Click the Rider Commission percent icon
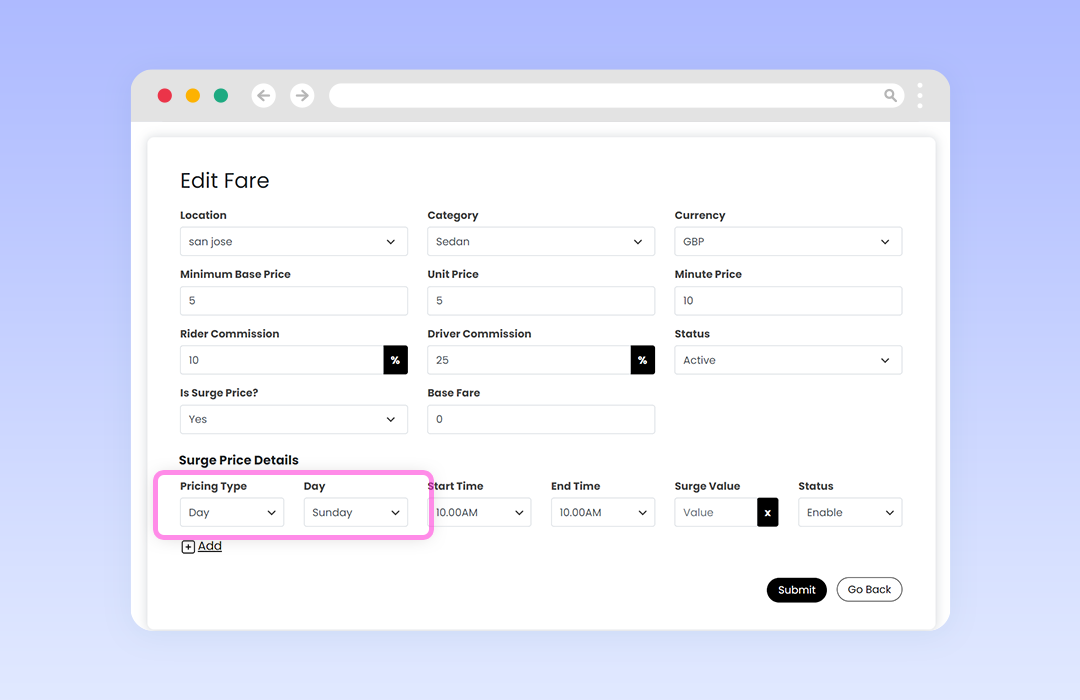This screenshot has height=700, width=1080. coord(395,360)
